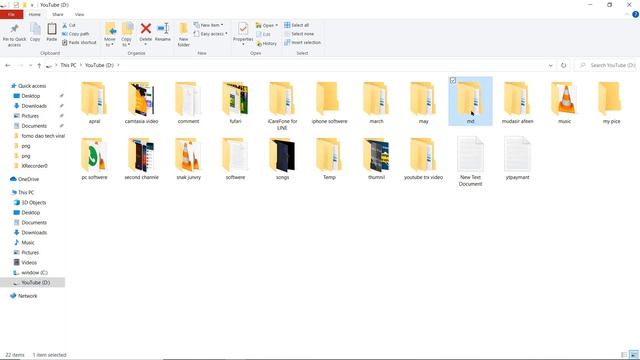Image resolution: width=640 pixels, height=360 pixels.
Task: Click the Back navigation arrow
Action: (x=8, y=65)
